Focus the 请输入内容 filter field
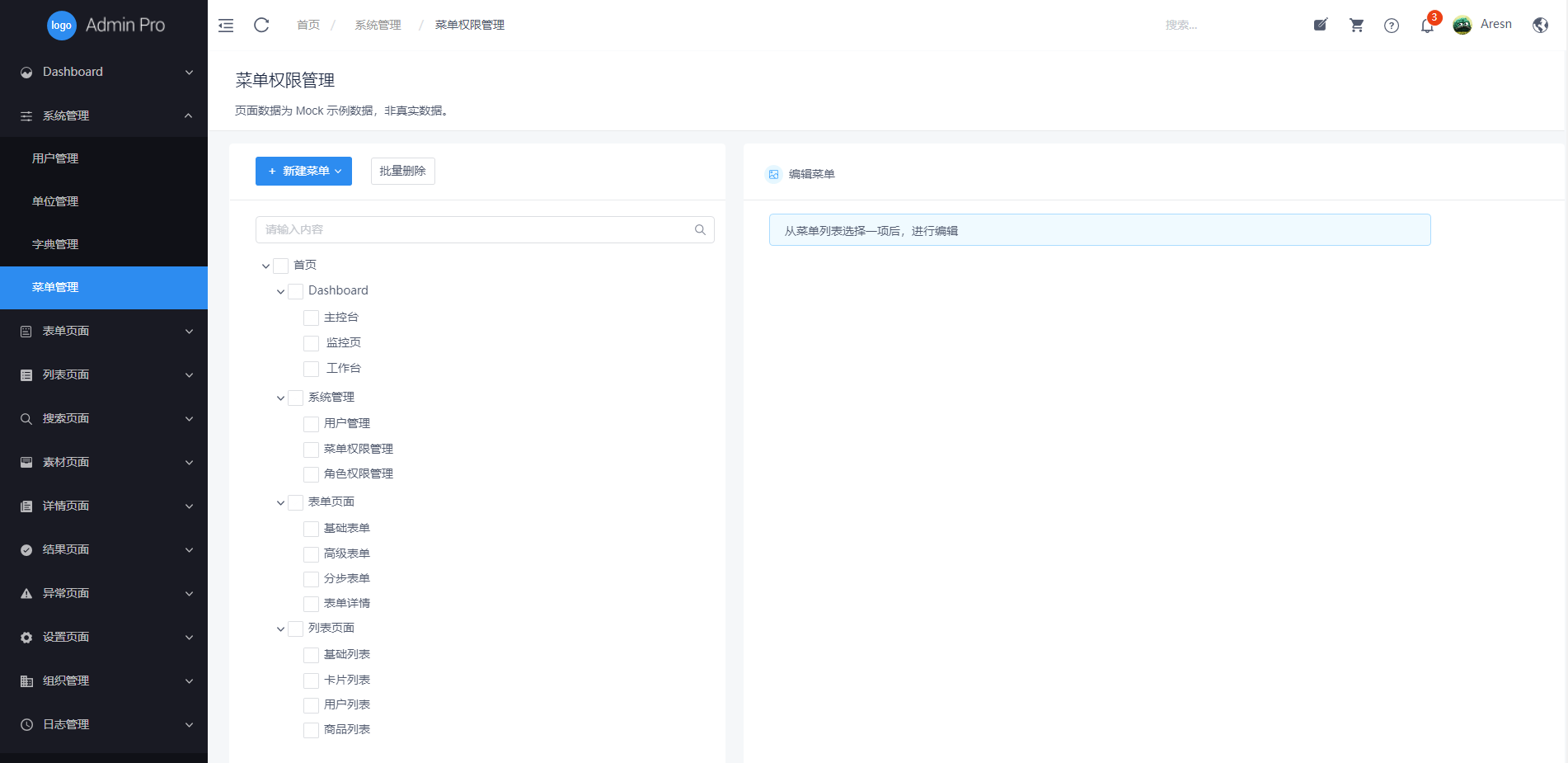 (485, 229)
